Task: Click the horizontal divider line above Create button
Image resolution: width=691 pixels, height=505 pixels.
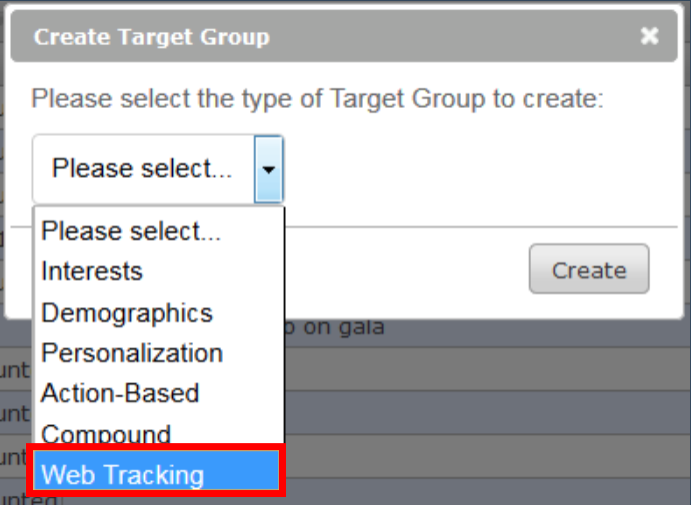Action: pos(481,227)
